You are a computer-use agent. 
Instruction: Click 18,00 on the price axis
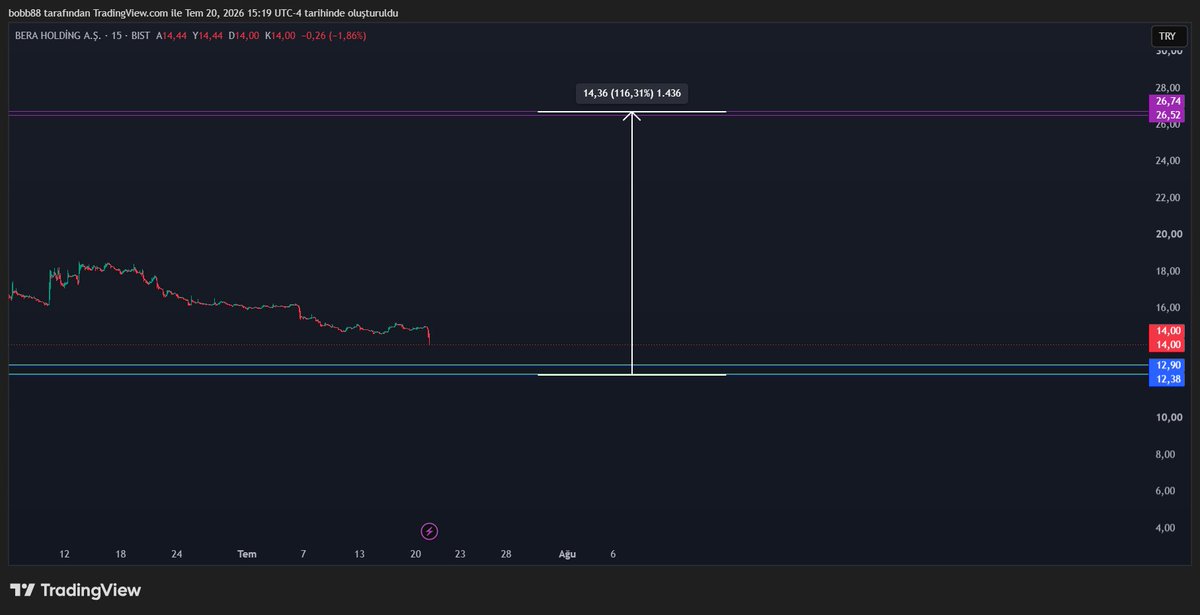point(1167,271)
